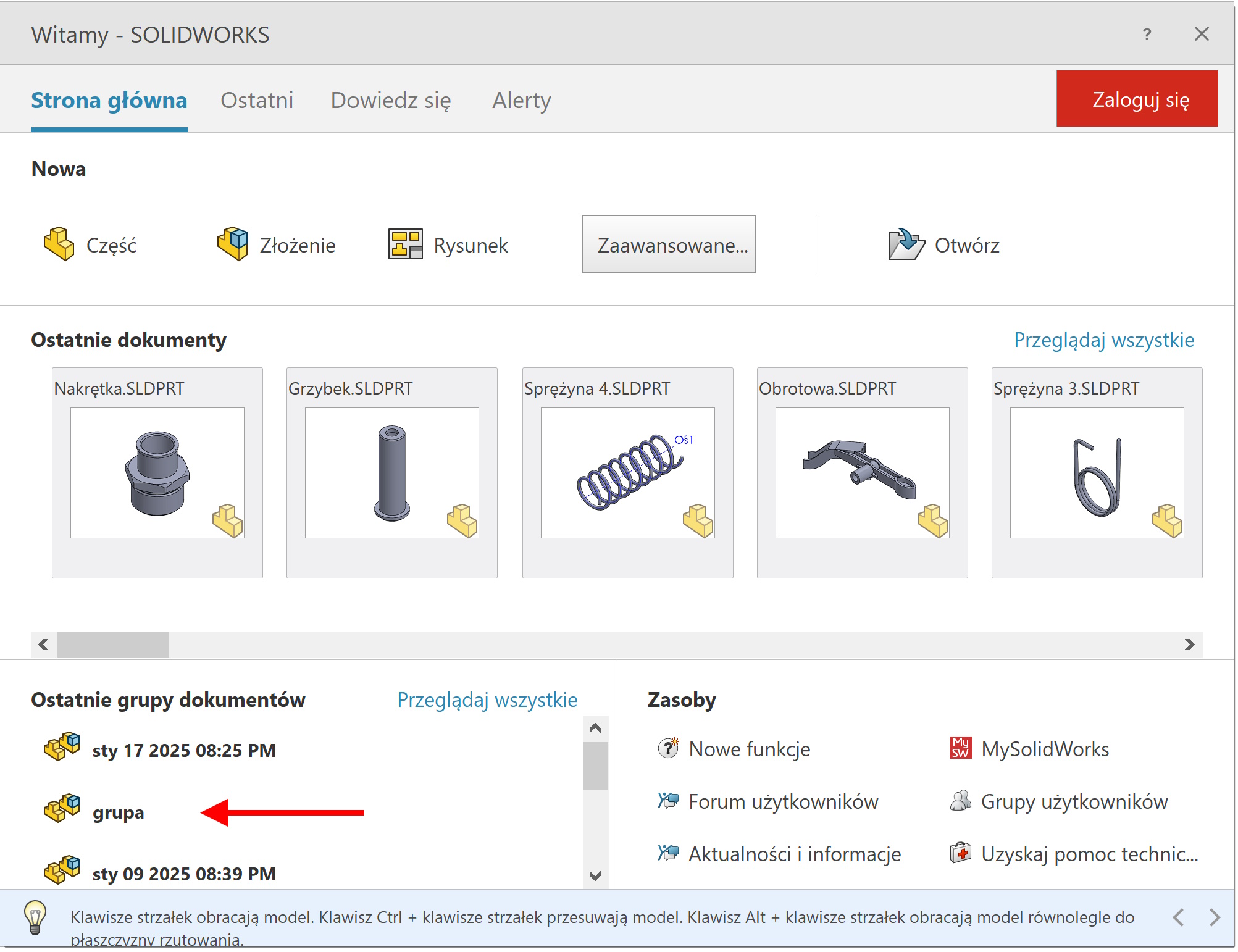This screenshot has width=1238, height=952.
Task: Open the Sprężyna 4.SLDPRT thumbnail
Action: pyautogui.click(x=628, y=473)
